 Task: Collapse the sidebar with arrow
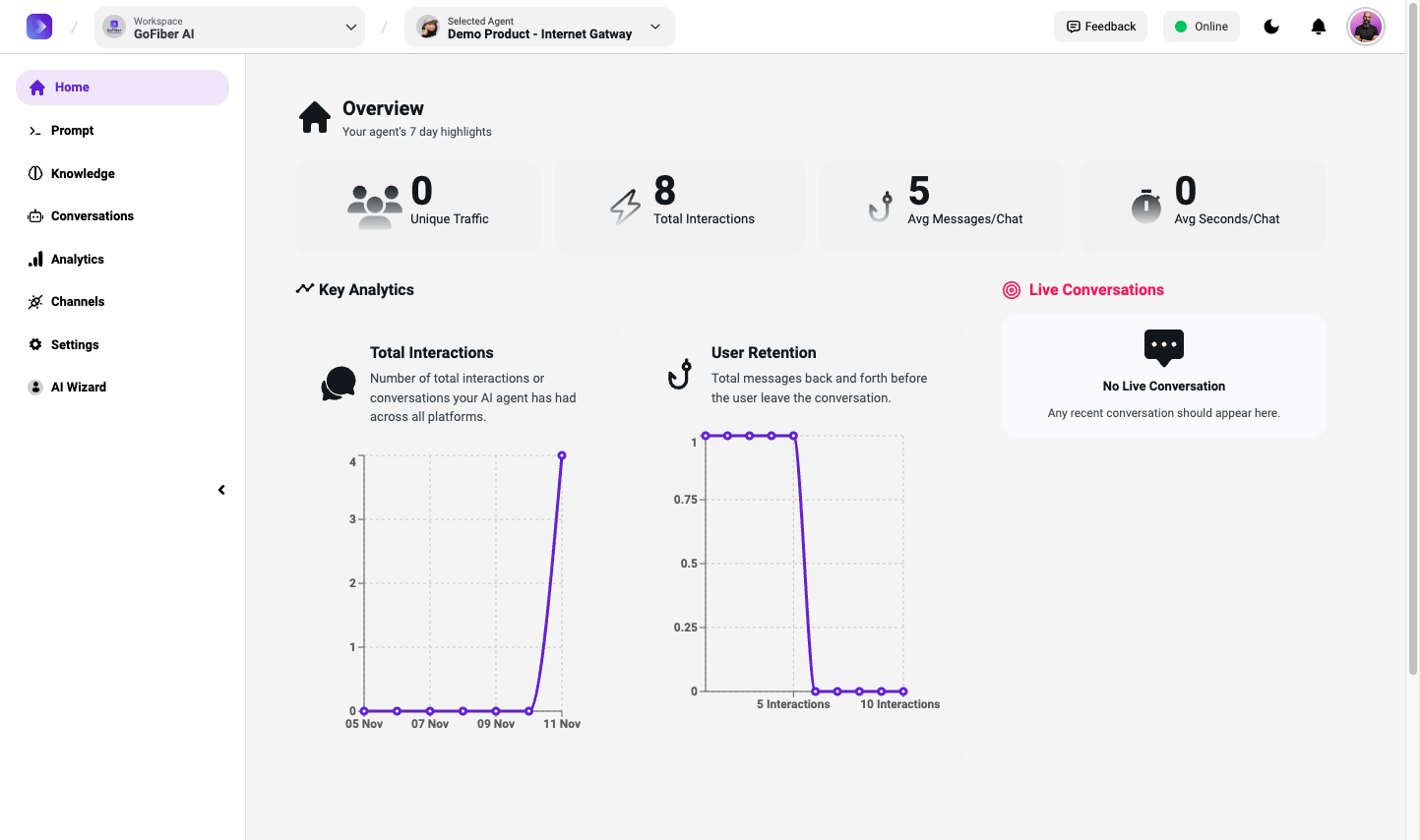[x=221, y=490]
